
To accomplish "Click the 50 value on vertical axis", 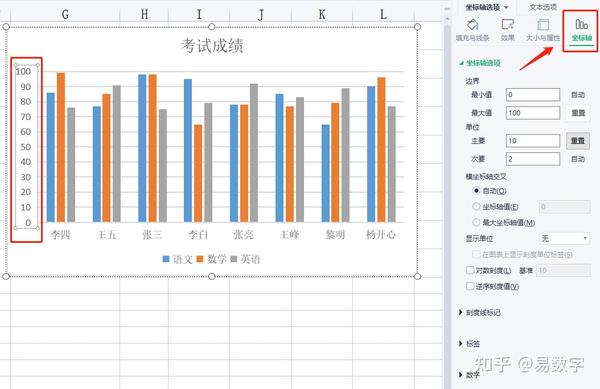I will tap(26, 147).
